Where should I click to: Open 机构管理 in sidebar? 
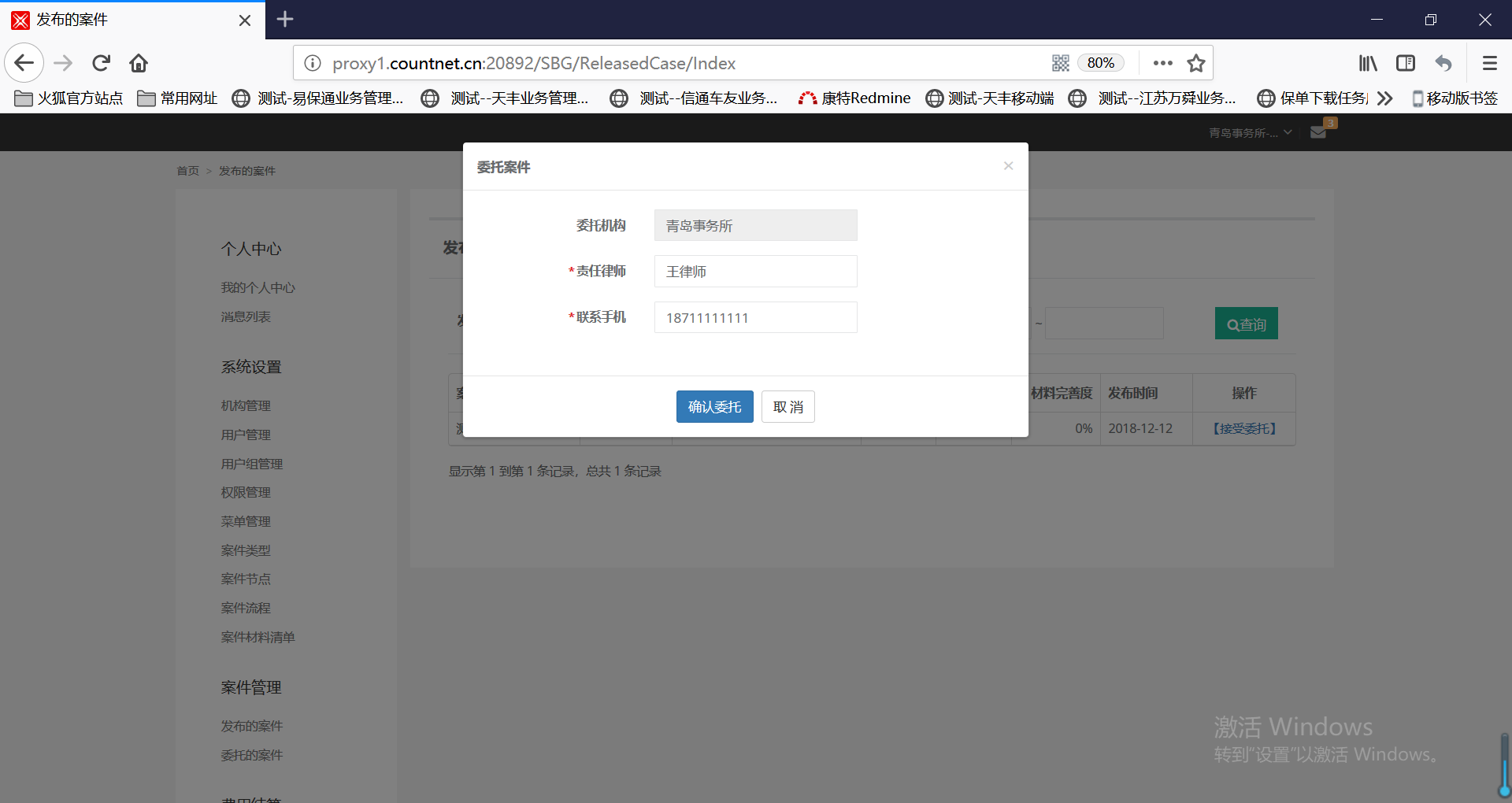[x=246, y=405]
